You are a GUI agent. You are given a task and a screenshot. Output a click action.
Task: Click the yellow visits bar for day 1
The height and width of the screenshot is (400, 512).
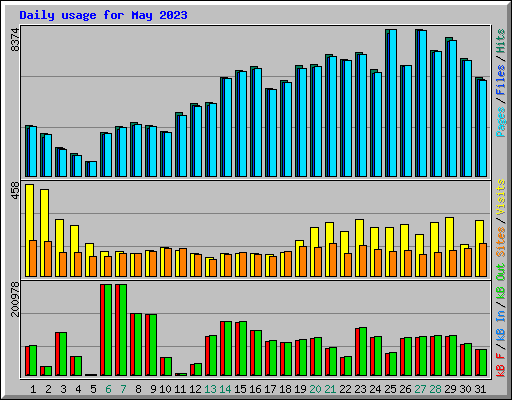[29, 230]
